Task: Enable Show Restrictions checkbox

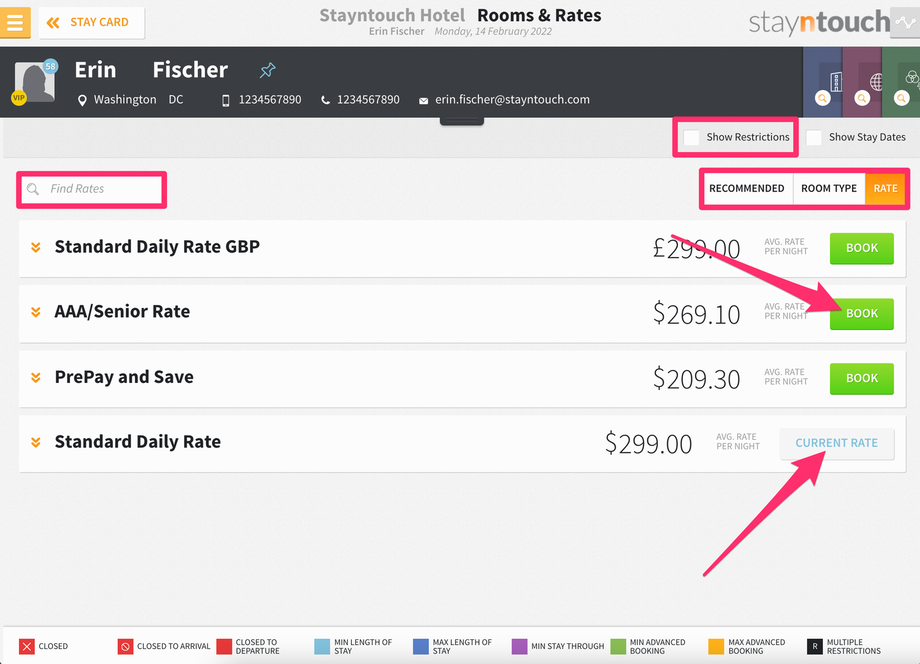Action: click(691, 137)
